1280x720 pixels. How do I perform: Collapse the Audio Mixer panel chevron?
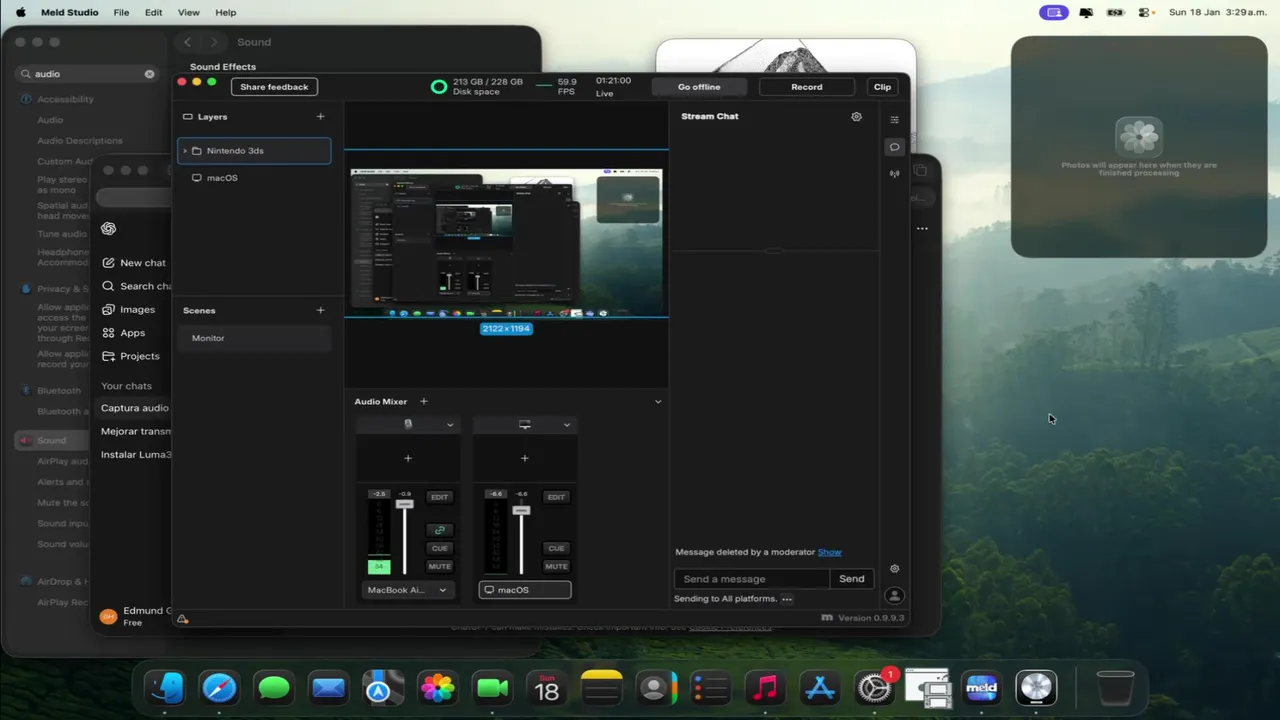658,401
